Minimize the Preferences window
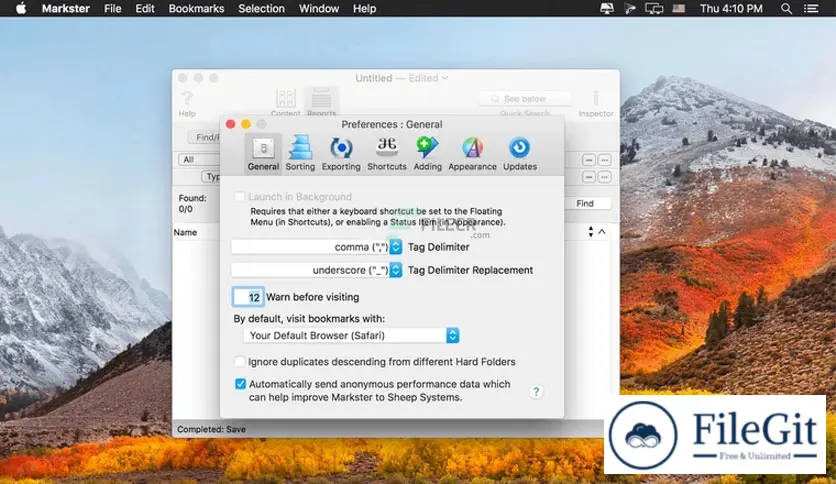 tap(246, 124)
